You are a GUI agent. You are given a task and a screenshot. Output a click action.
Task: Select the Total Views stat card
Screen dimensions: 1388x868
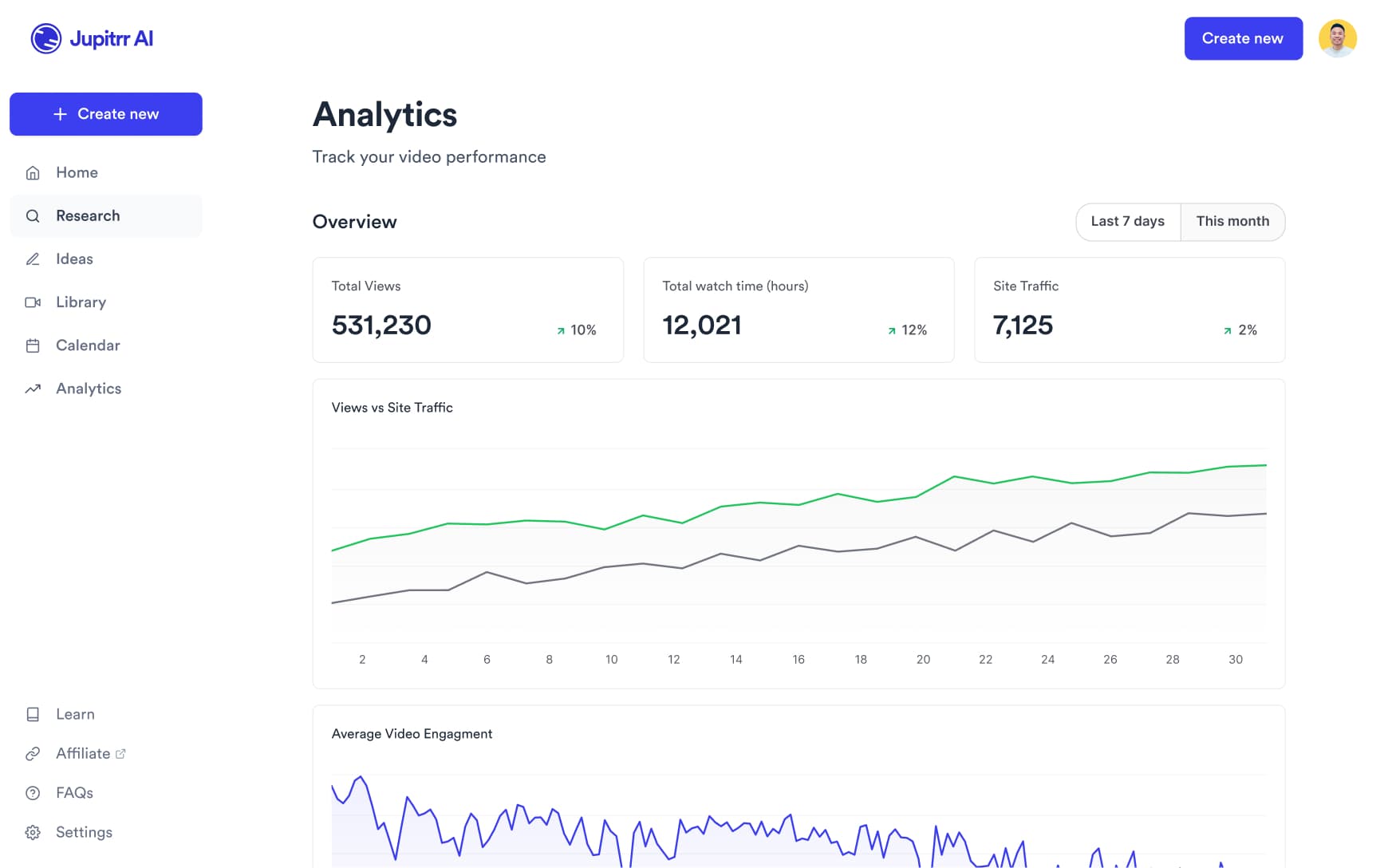[x=467, y=310]
